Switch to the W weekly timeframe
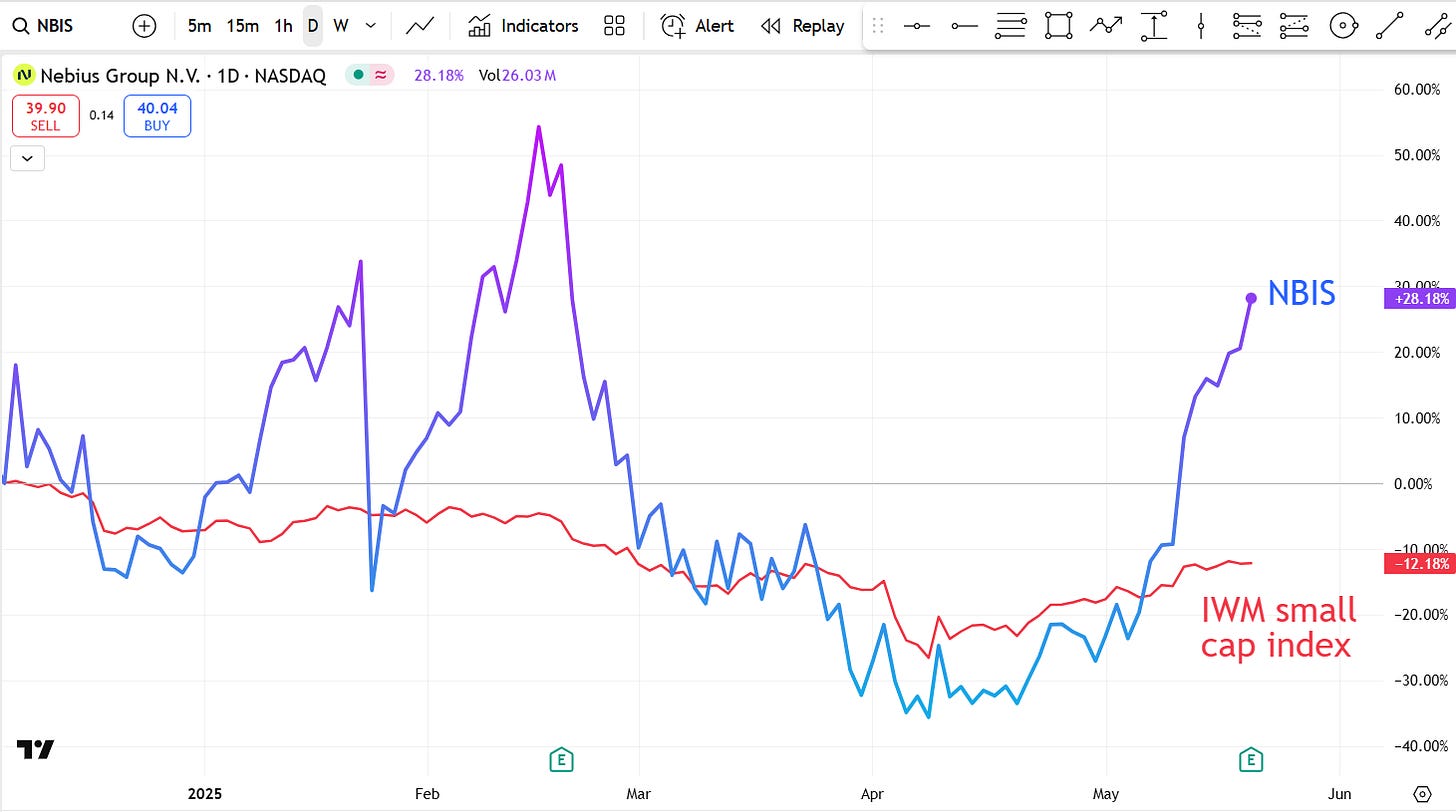 pyautogui.click(x=341, y=26)
